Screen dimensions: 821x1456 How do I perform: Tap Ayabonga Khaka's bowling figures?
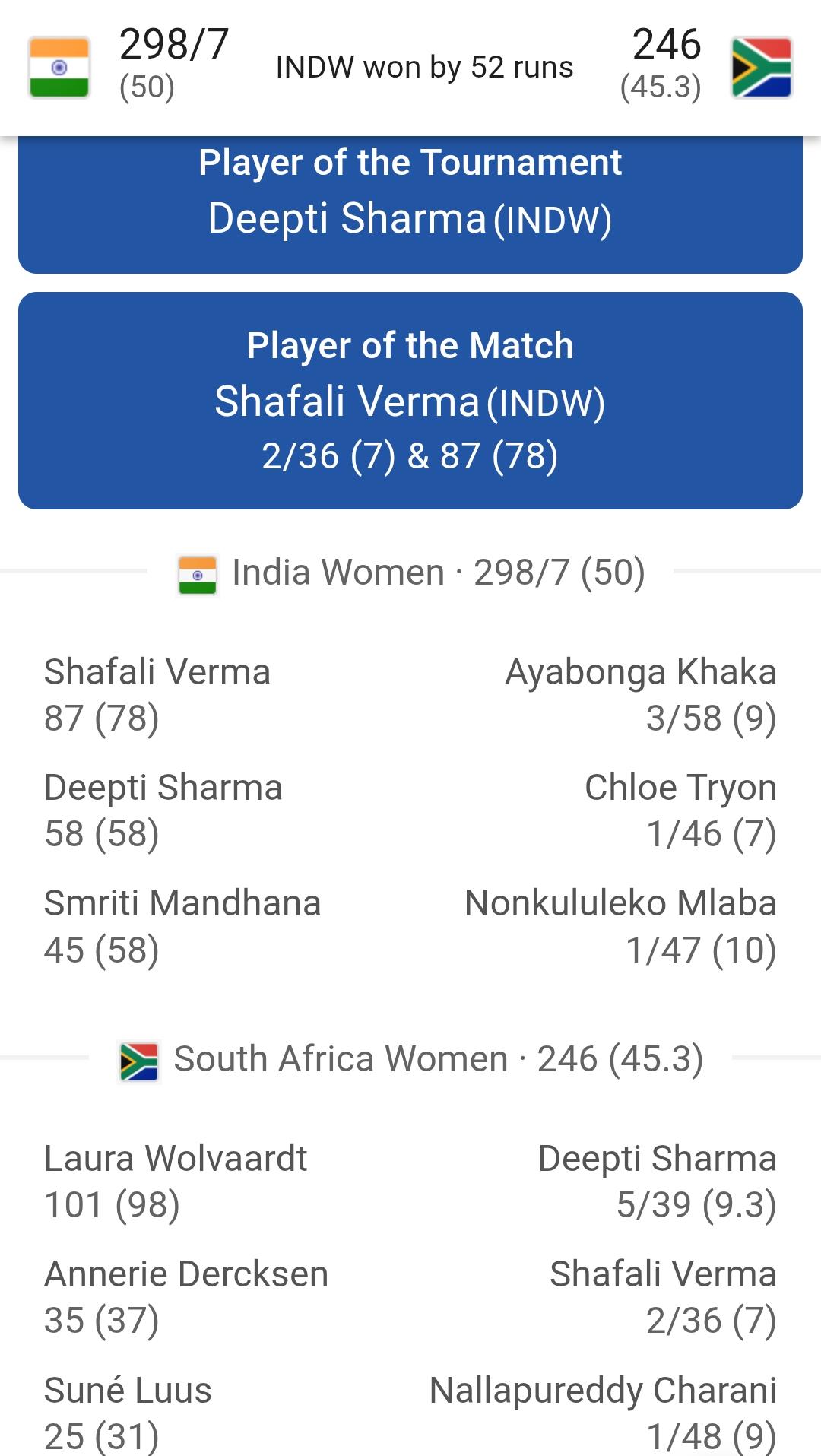(641, 694)
